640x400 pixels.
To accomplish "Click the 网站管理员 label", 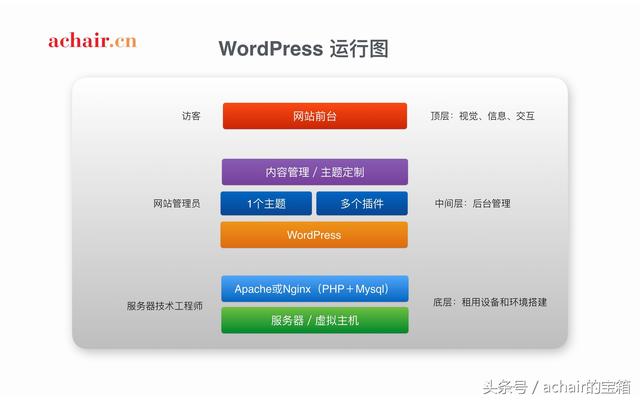I will pyautogui.click(x=177, y=203).
